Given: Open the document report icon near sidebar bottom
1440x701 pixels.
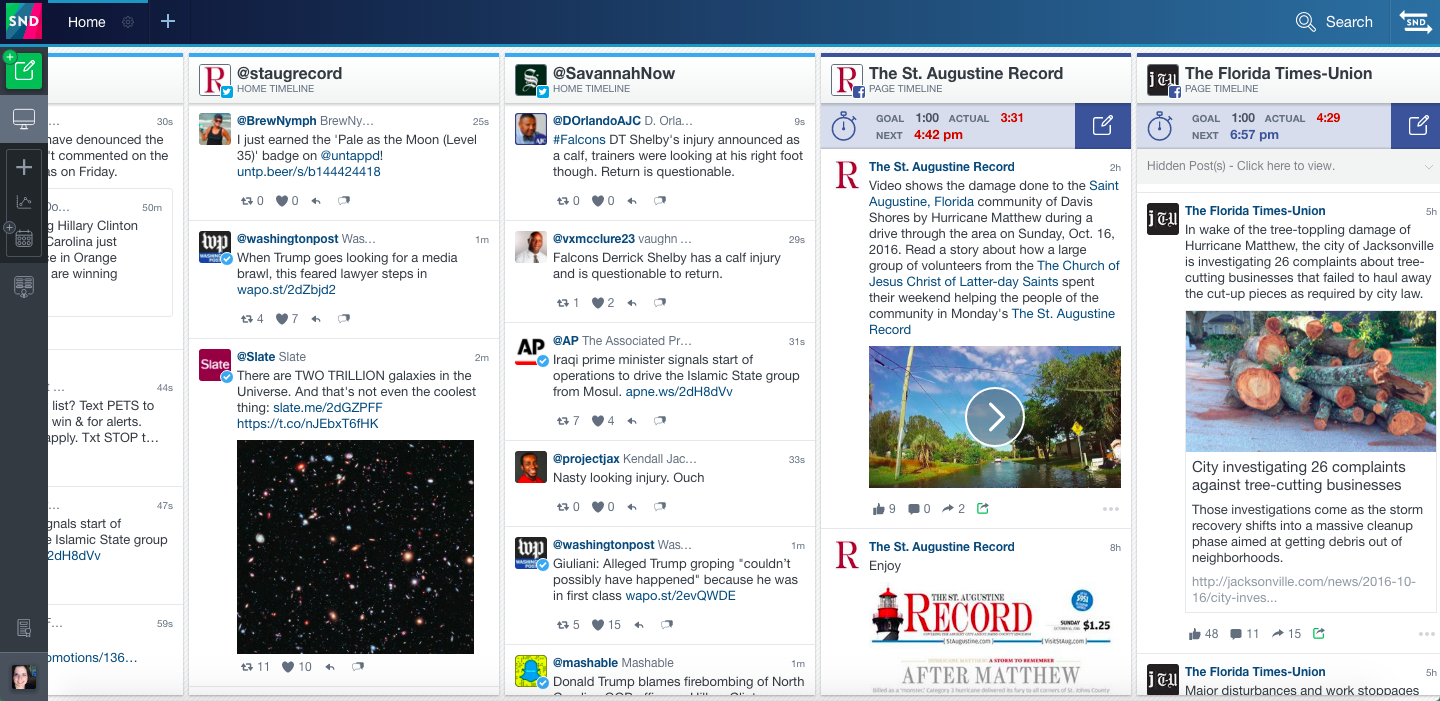Looking at the screenshot, I should [24, 628].
